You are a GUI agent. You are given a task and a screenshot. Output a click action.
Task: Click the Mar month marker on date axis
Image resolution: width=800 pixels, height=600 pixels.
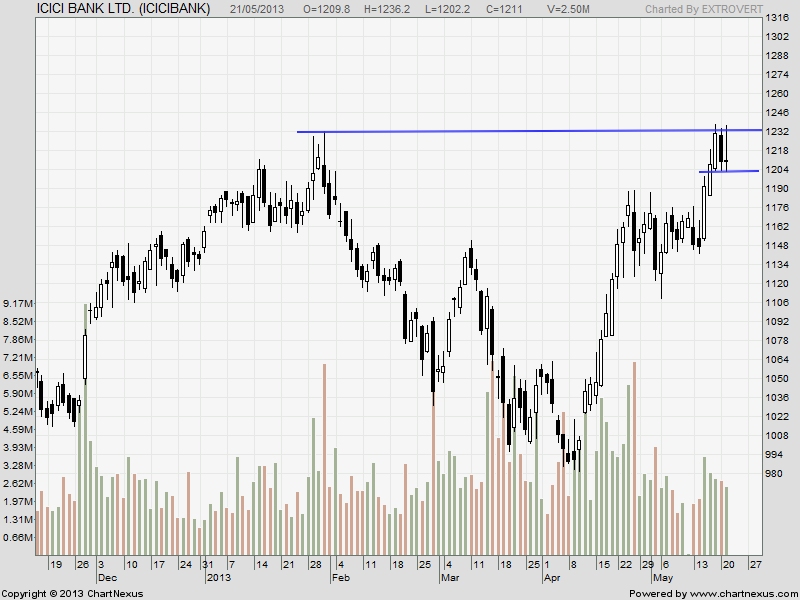(449, 578)
